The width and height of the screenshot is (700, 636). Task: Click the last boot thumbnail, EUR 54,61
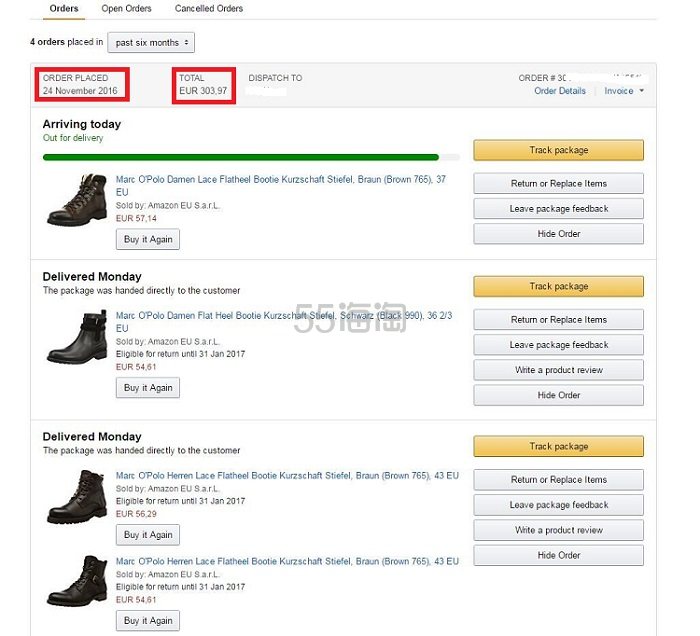[77, 580]
